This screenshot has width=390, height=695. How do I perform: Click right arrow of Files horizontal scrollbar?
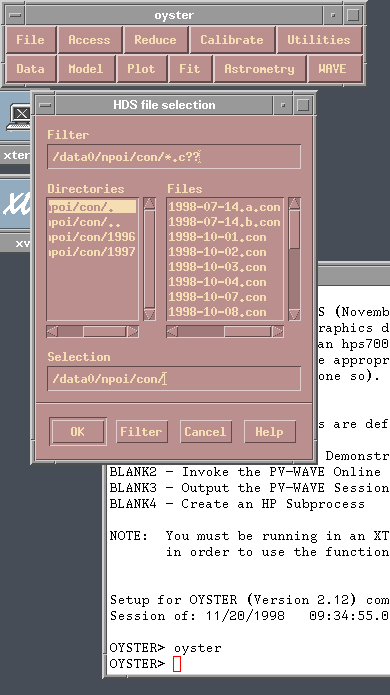(x=278, y=332)
